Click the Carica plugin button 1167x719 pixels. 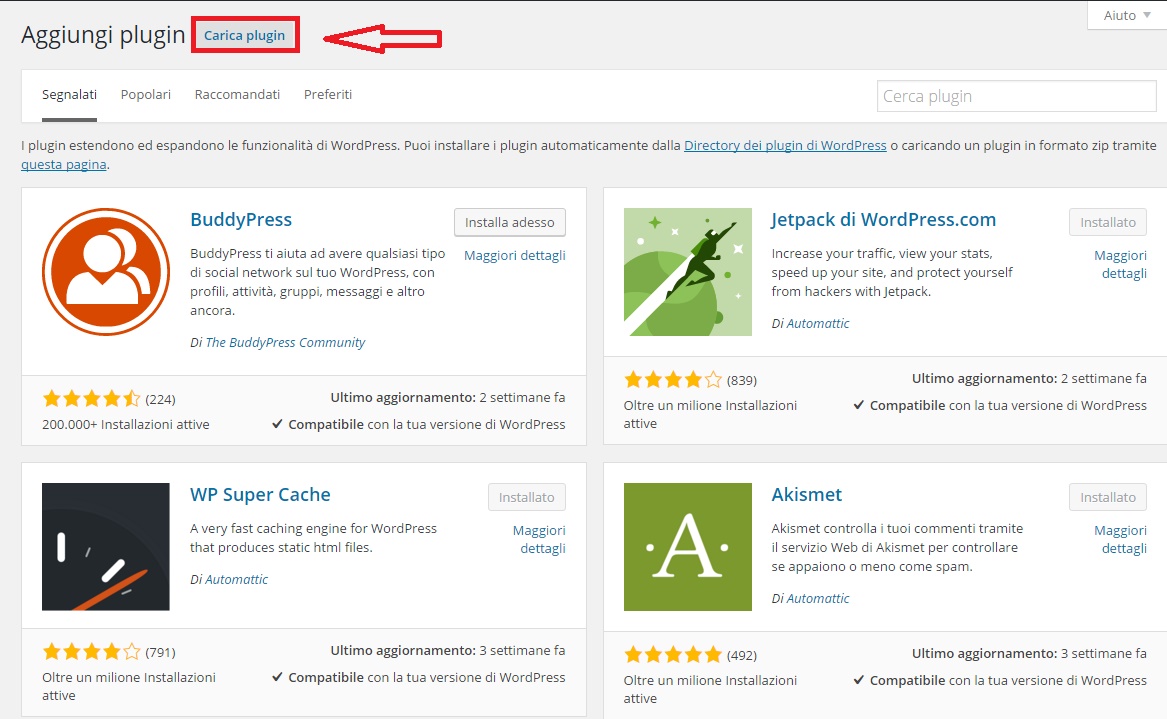tap(244, 35)
